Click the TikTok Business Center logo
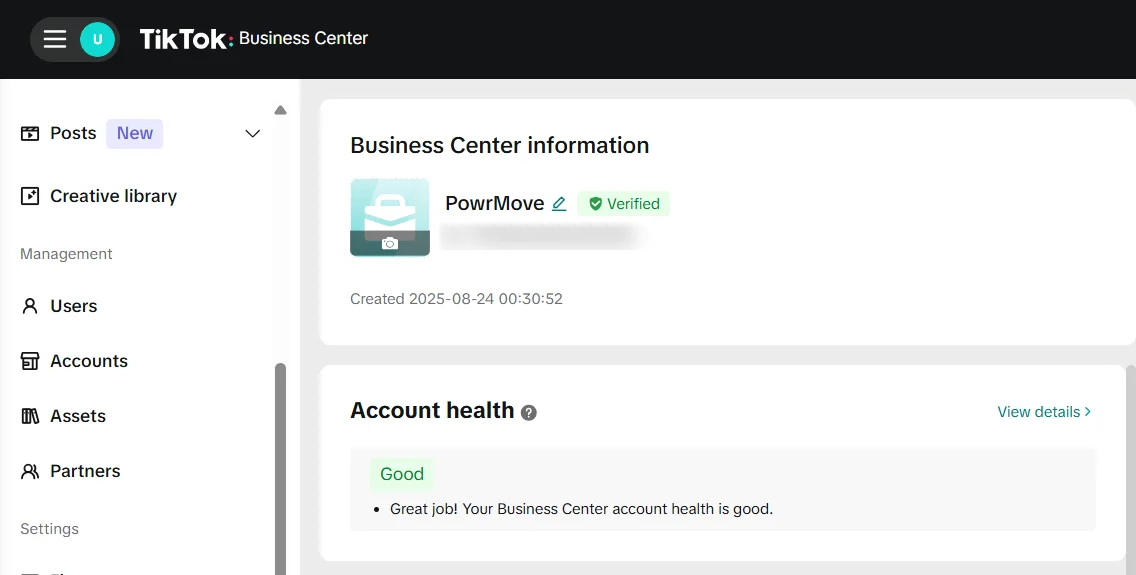 (x=254, y=38)
